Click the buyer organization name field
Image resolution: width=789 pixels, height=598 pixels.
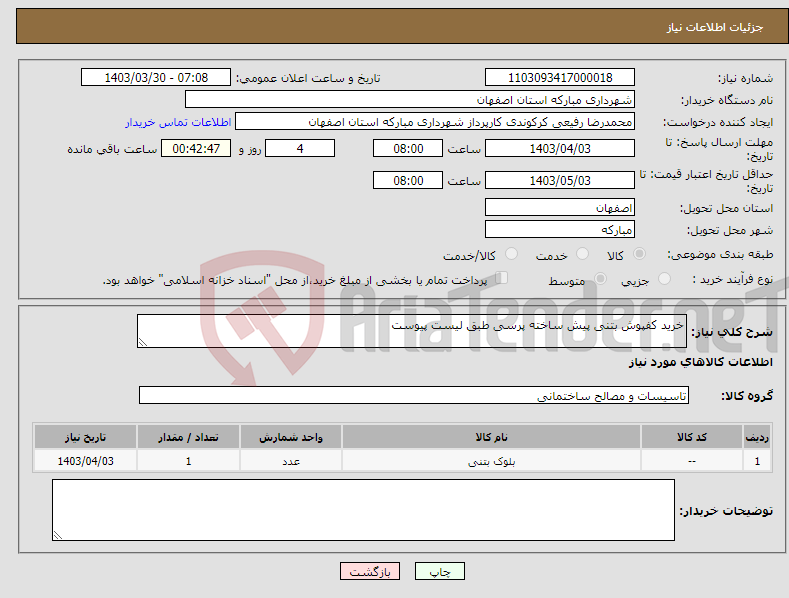pos(410,99)
